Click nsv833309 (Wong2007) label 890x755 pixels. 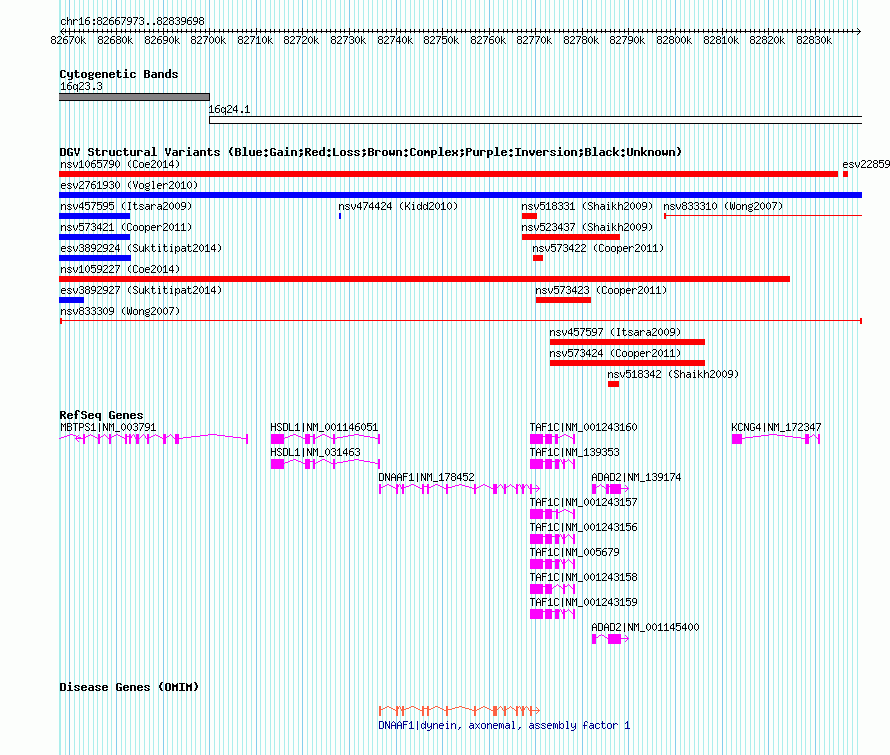pos(120,311)
